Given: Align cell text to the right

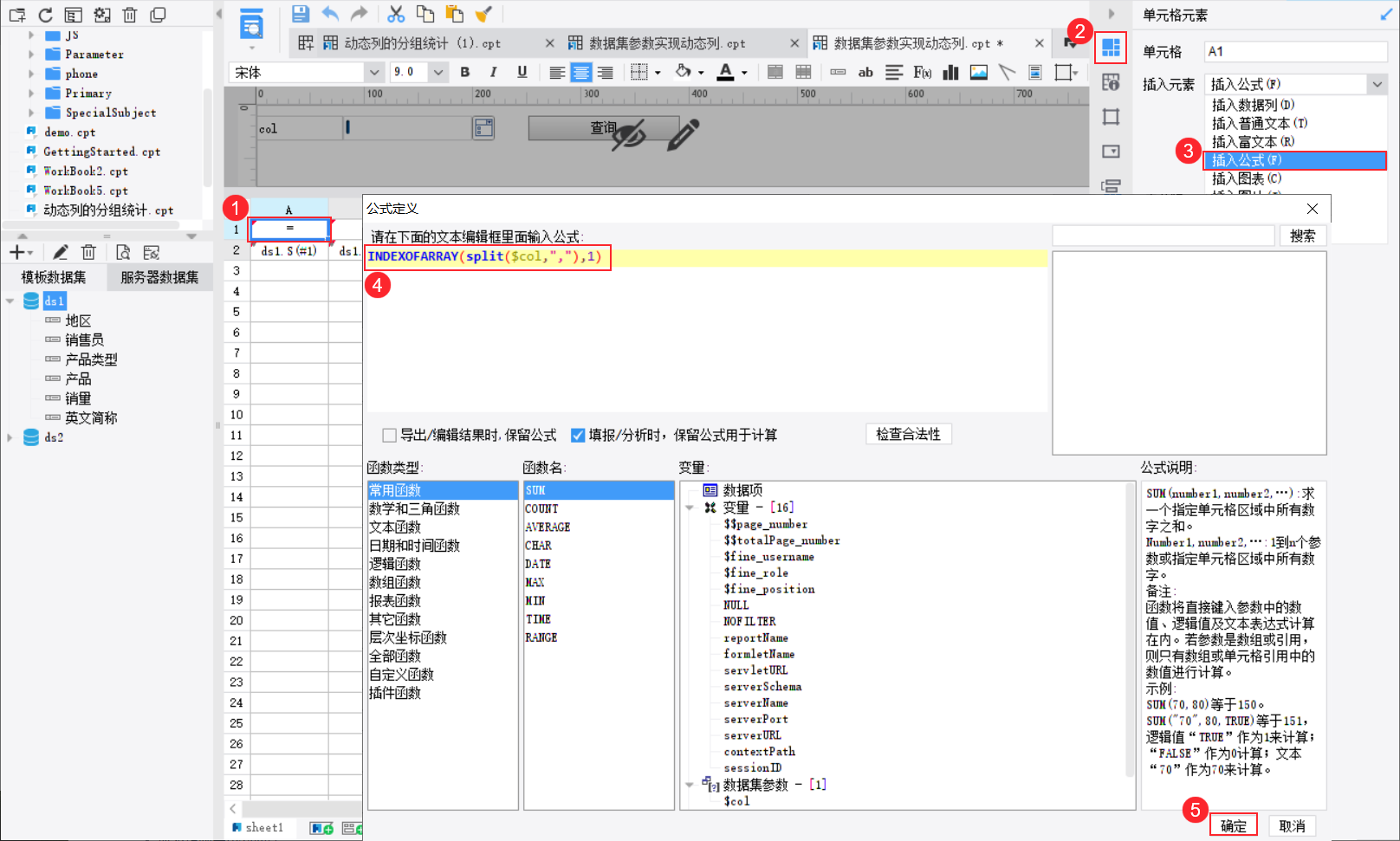Looking at the screenshot, I should [605, 73].
